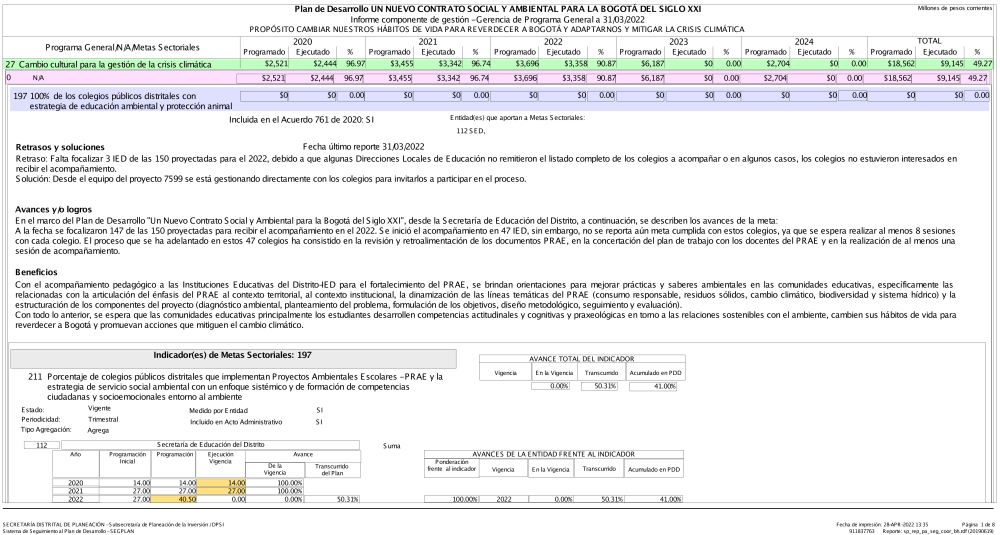Click 'AVANCES DE LA ENTIDAD FRENTE AL INDICADOR' header
The width and height of the screenshot is (1000, 535).
coord(555,453)
